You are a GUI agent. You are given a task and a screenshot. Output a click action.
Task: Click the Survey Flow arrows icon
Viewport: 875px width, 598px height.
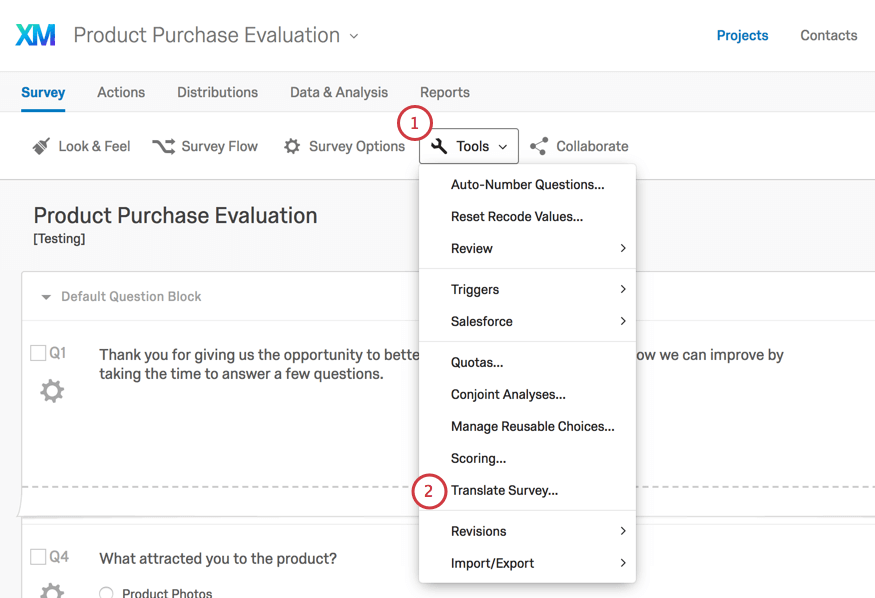pos(163,146)
